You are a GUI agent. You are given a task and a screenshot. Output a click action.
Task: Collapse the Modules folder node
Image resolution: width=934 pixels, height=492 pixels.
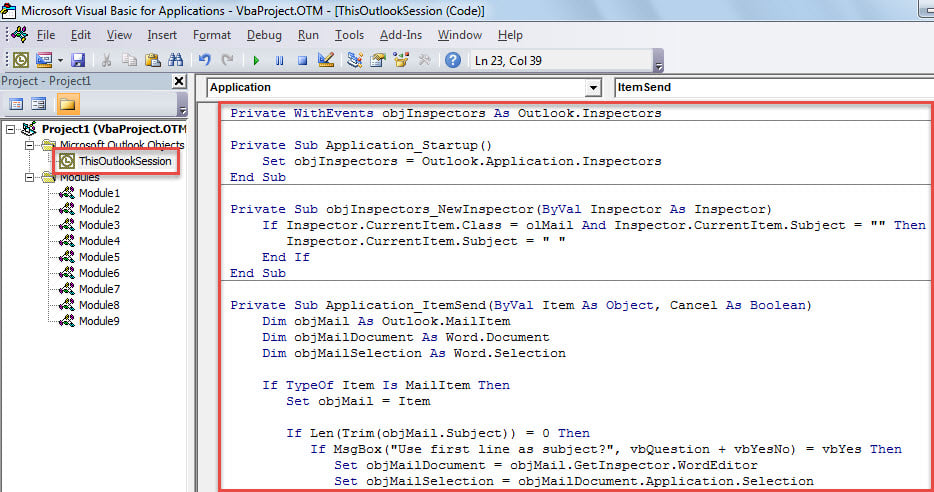pos(29,177)
